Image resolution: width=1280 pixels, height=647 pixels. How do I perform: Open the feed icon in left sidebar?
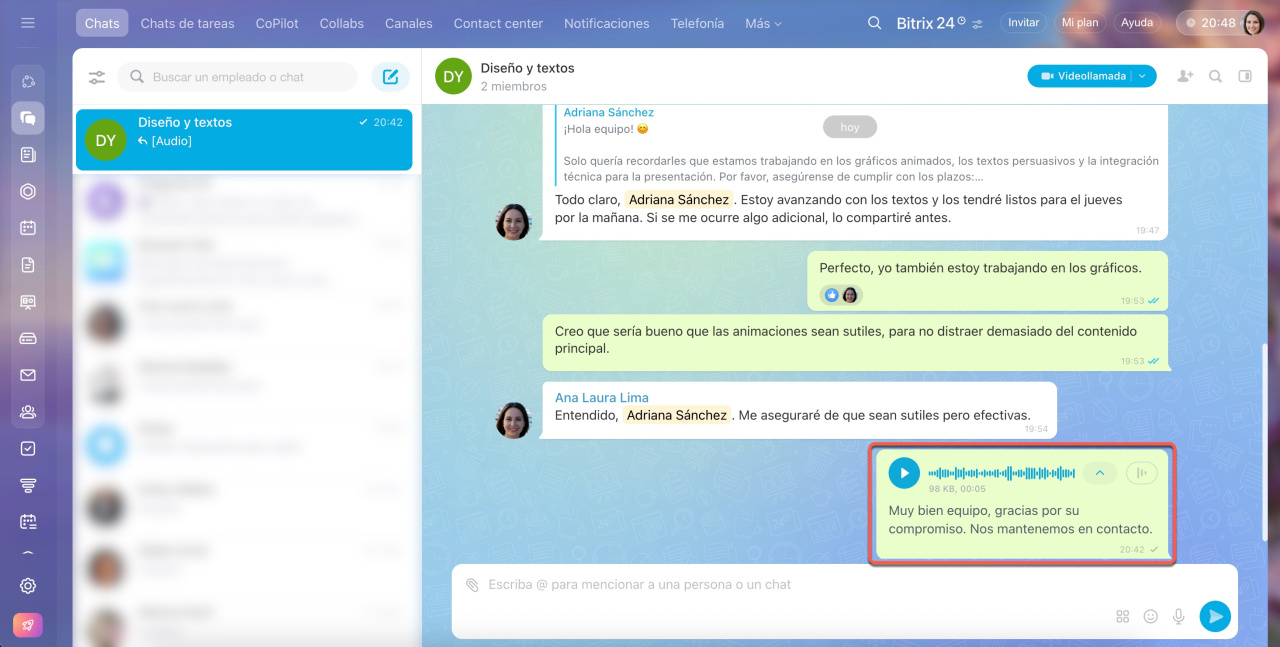click(28, 155)
